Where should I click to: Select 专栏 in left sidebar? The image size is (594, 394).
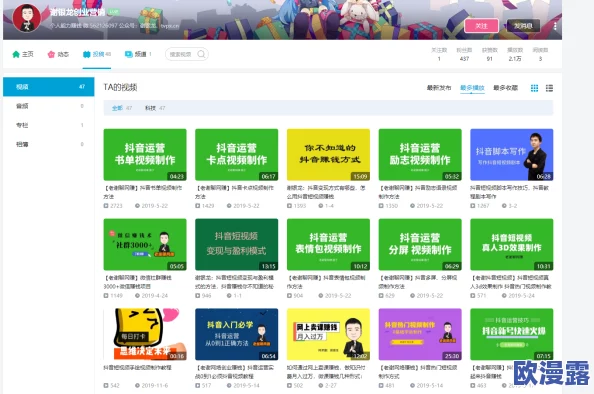click(x=48, y=125)
